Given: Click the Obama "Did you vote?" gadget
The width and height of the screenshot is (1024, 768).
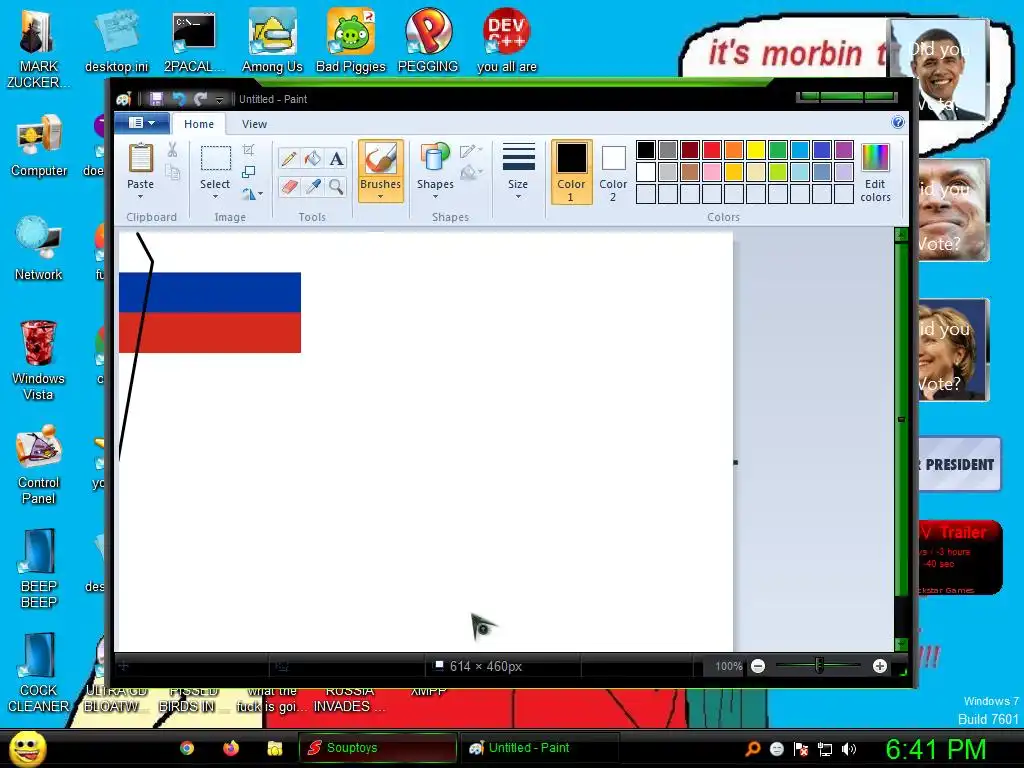Looking at the screenshot, I should click(939, 71).
